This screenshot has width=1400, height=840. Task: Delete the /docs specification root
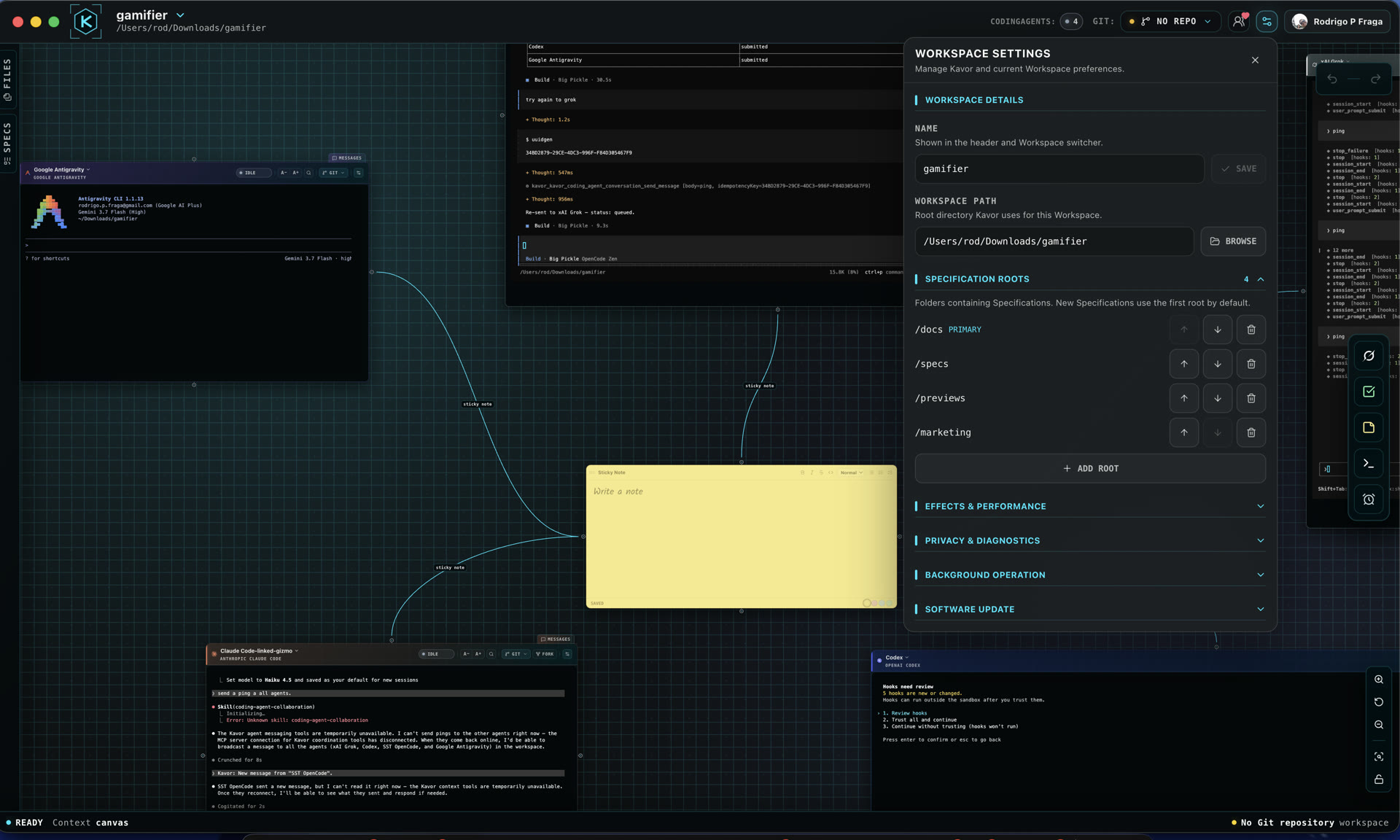[1251, 330]
